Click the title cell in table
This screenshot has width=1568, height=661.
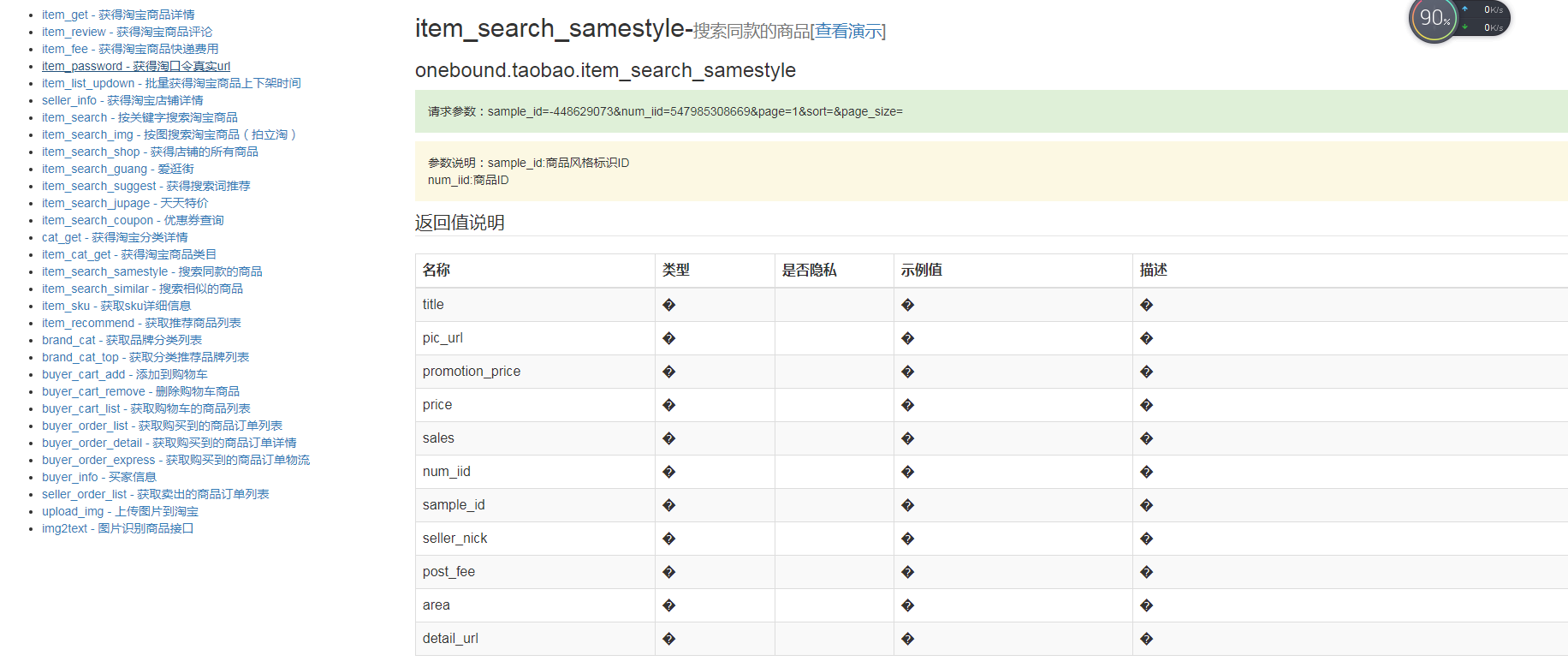(535, 305)
